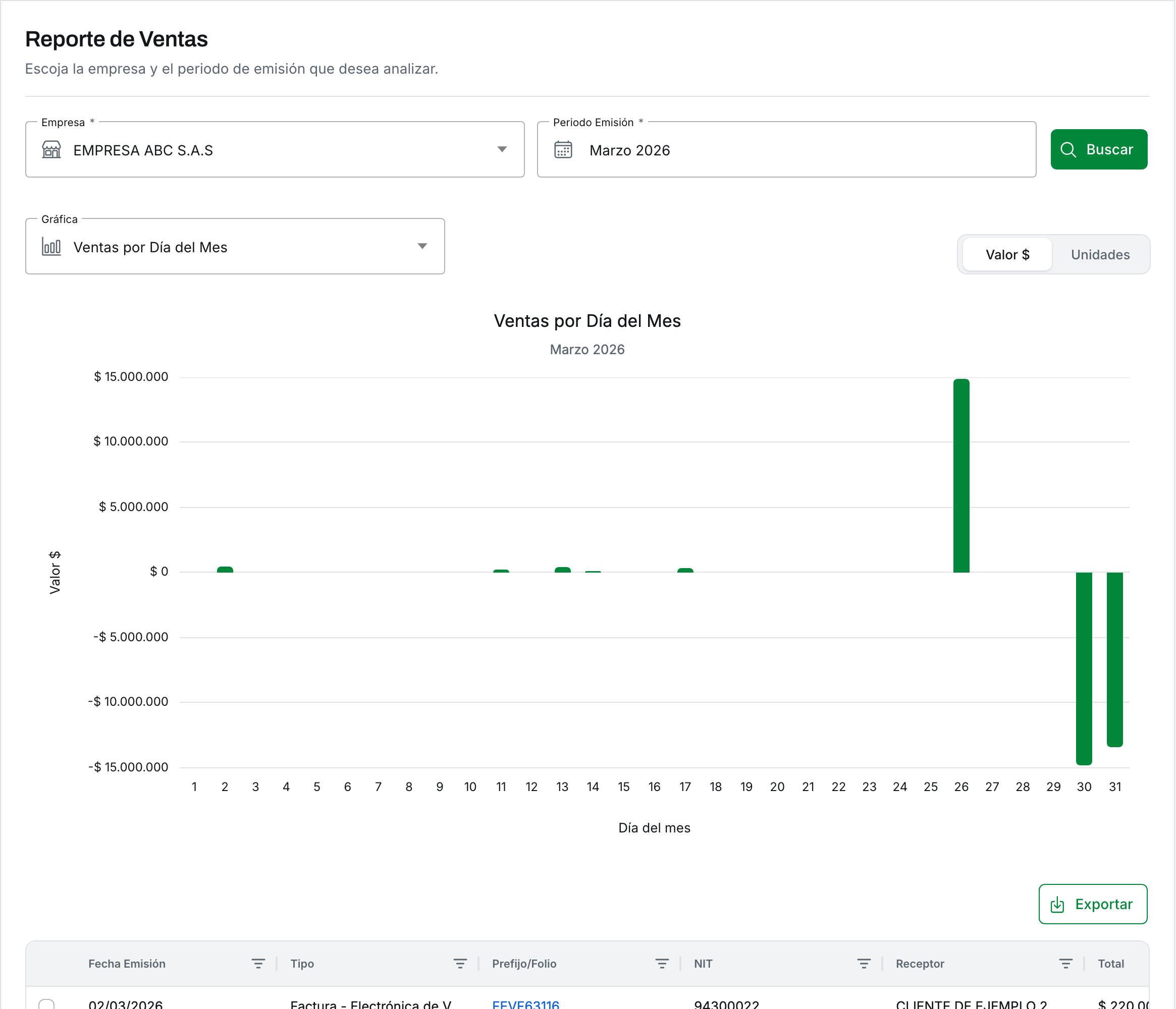Viewport: 1176px width, 1009px height.
Task: Click the magnifier icon on Buscar button
Action: click(1068, 150)
